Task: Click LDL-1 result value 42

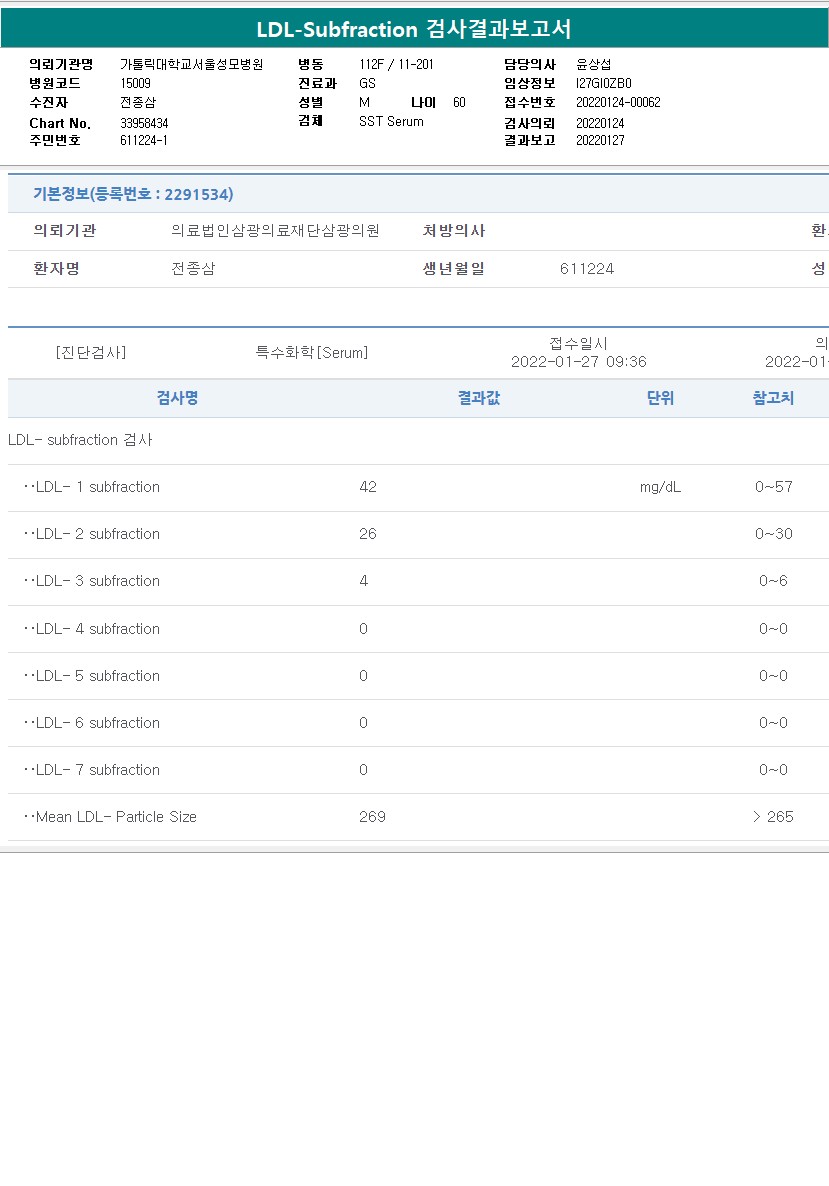Action: tap(368, 487)
